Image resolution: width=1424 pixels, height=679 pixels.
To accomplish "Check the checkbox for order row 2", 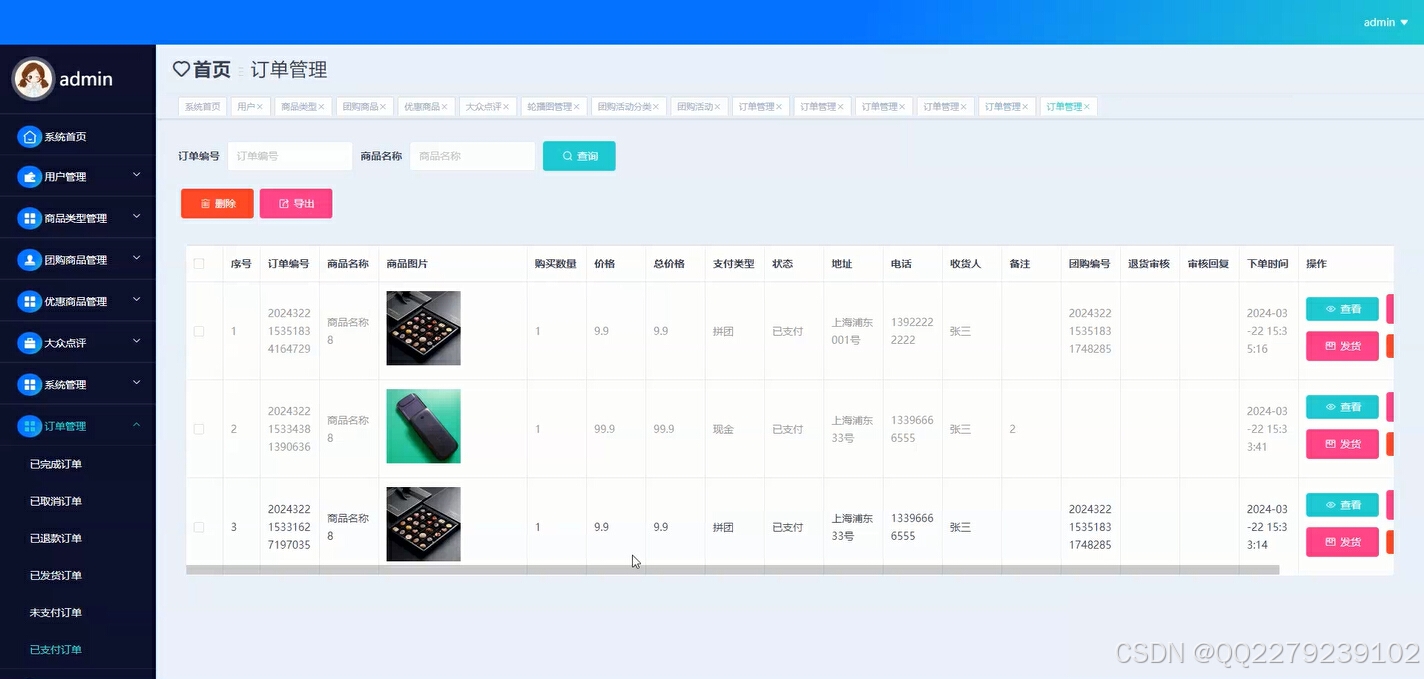I will [x=198, y=428].
